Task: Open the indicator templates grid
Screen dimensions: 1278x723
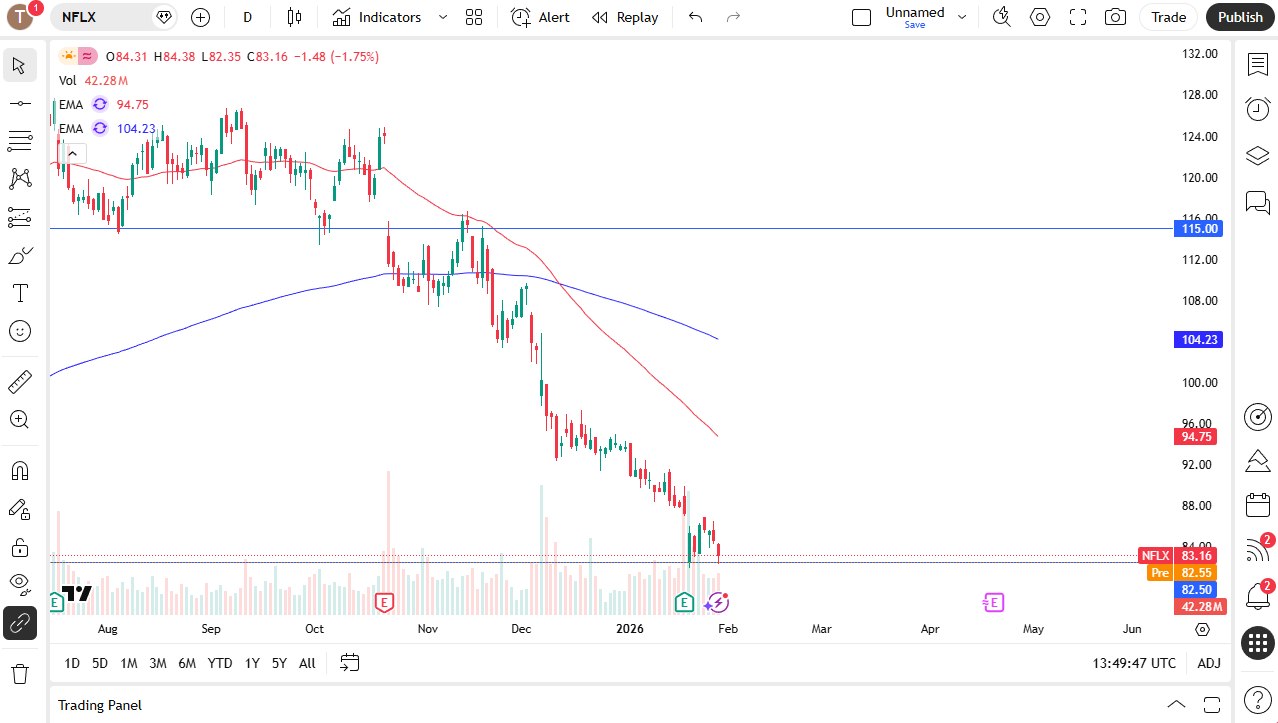Action: click(x=474, y=17)
